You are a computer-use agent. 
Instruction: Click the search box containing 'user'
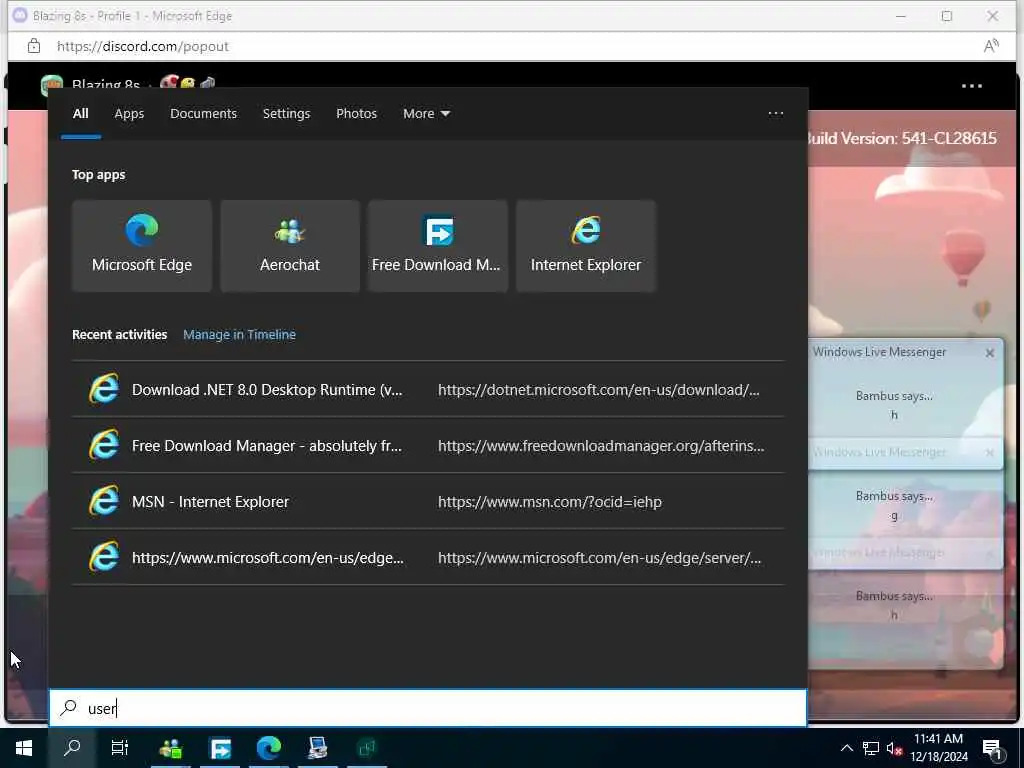click(428, 708)
